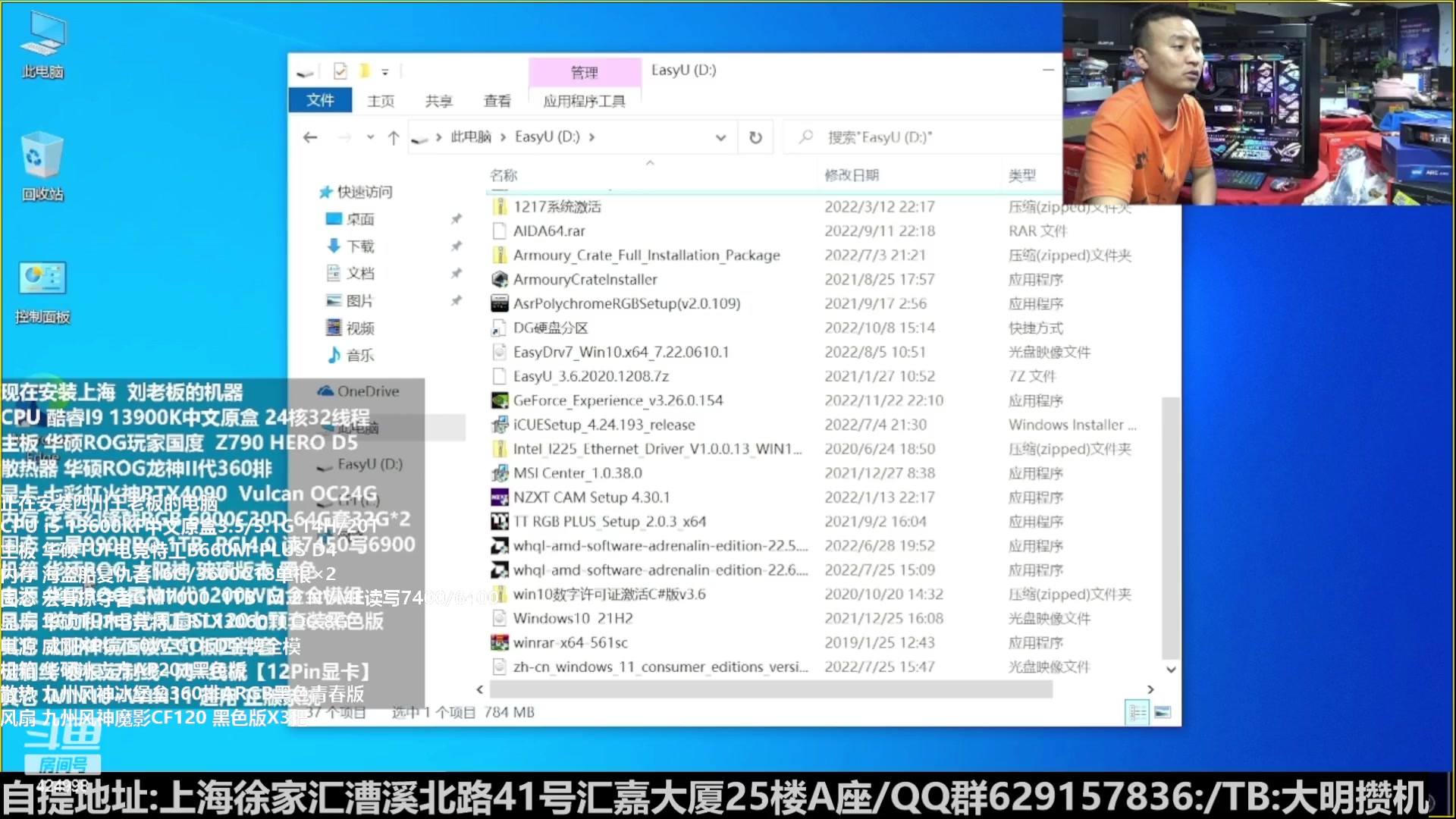Open 下载 in the navigation pane
Image resolution: width=1456 pixels, height=819 pixels.
click(x=350, y=246)
